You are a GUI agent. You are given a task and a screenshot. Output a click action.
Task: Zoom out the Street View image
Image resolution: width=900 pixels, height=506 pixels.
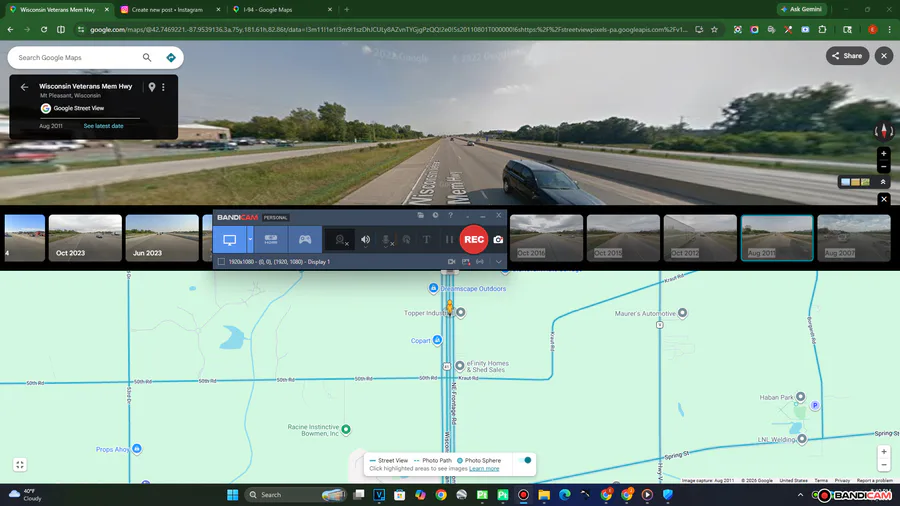(x=884, y=167)
